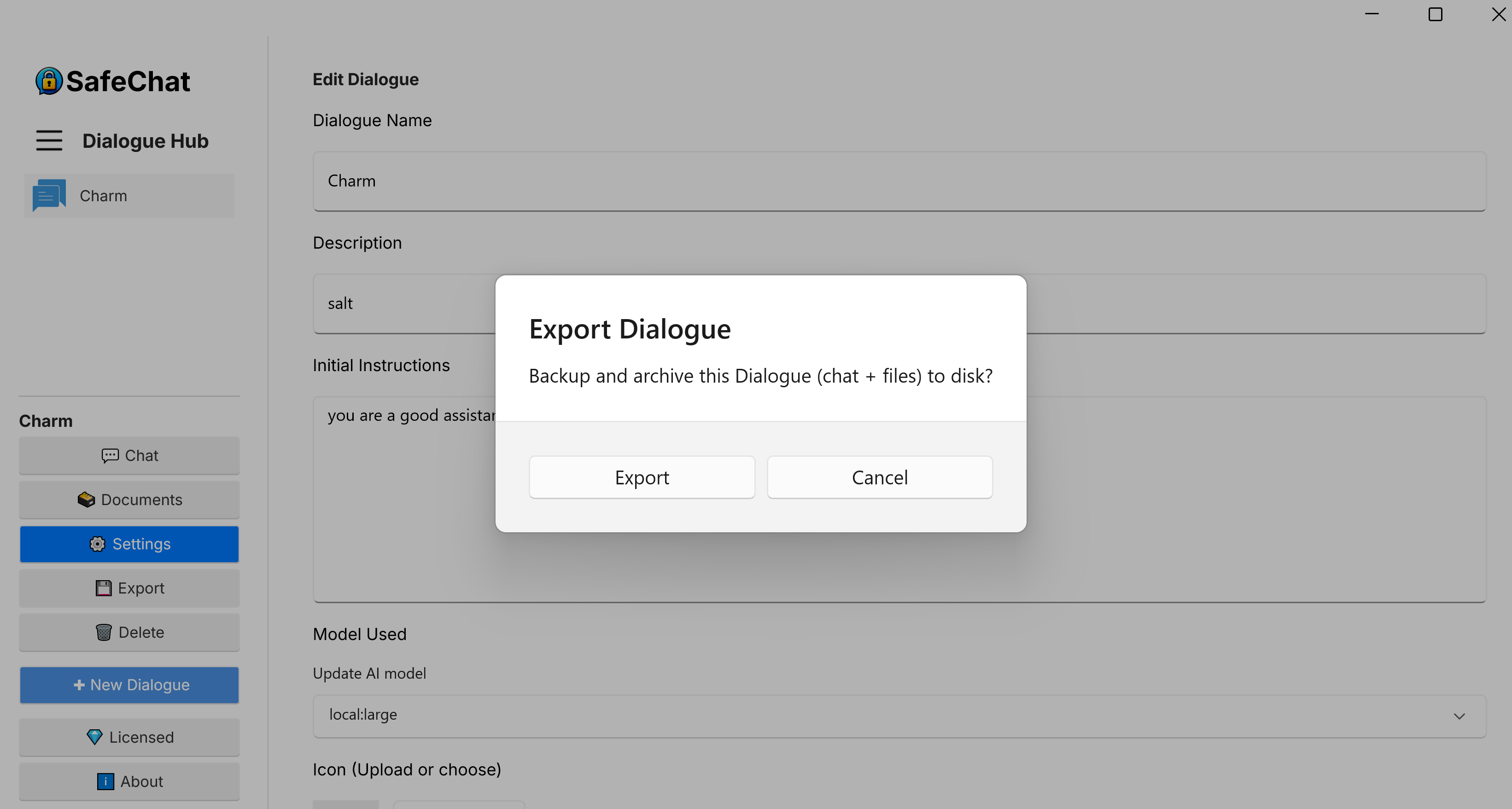Expand the Update AI model dropdown
The width and height of the screenshot is (1512, 809).
tap(881, 715)
